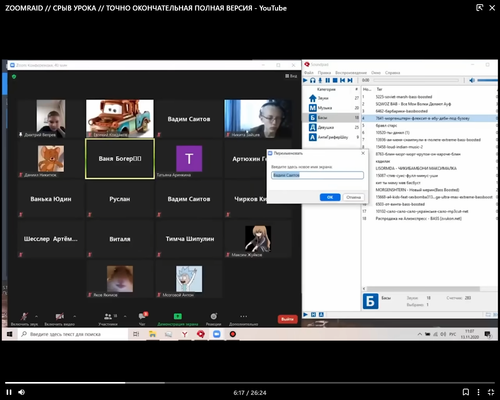Select the Басы category
This screenshot has width=500, height=400.
331,118
